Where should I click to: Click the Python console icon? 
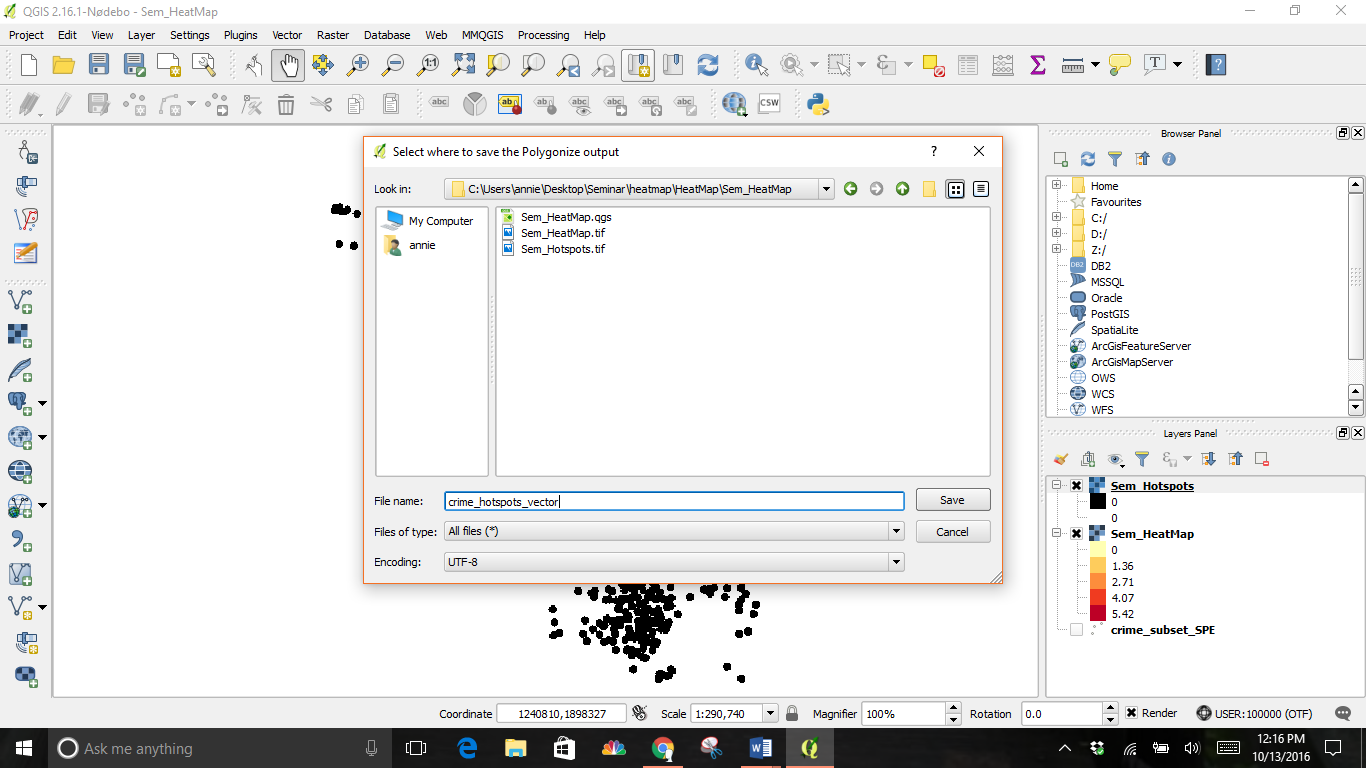click(x=819, y=104)
